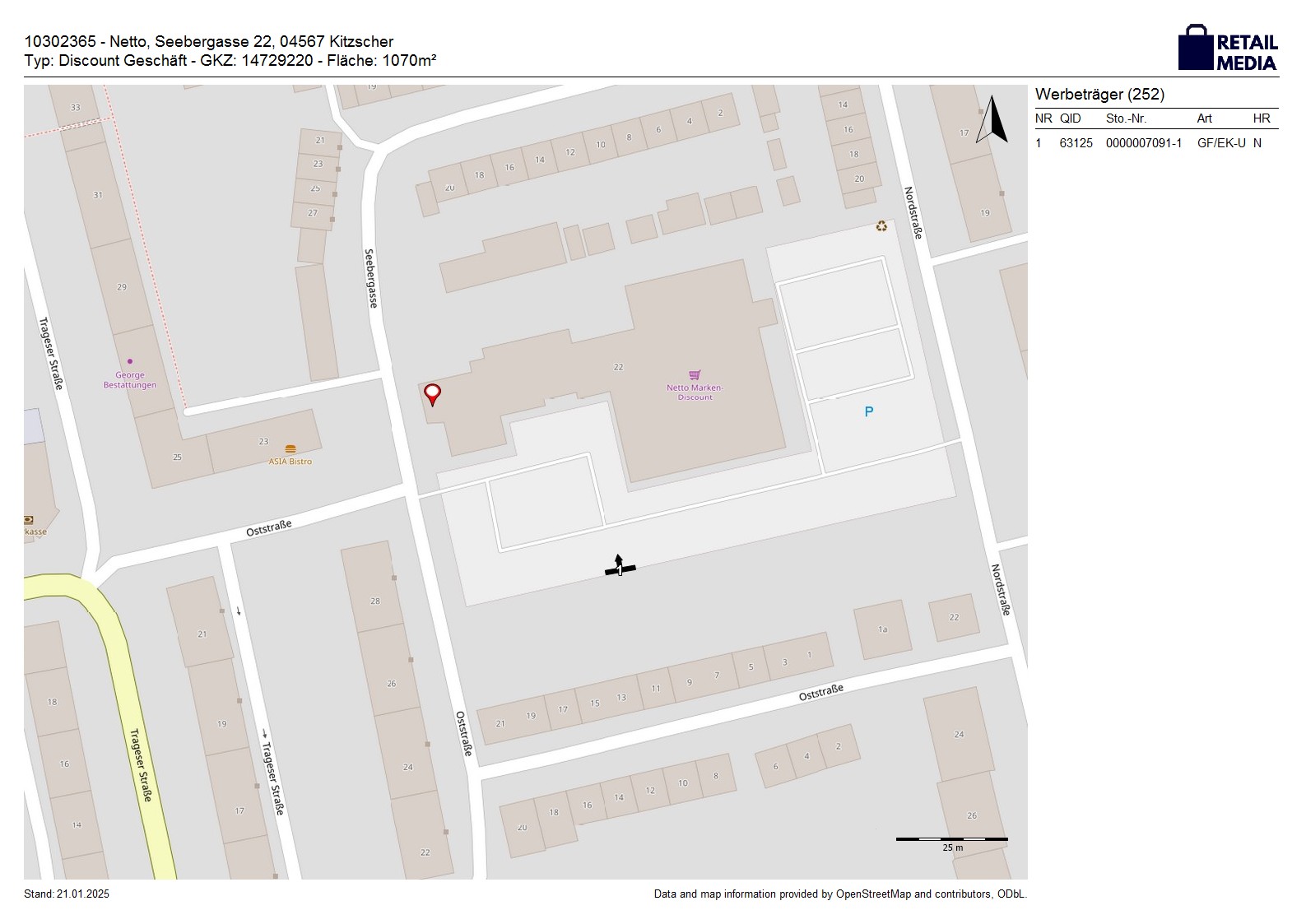
Task: Click the Retail Media logo
Action: point(1228,48)
